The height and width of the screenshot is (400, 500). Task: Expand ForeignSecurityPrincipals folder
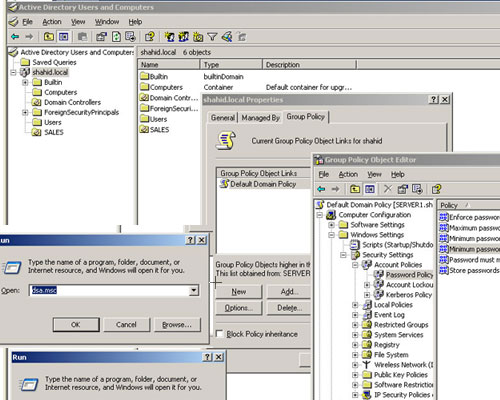[25, 112]
